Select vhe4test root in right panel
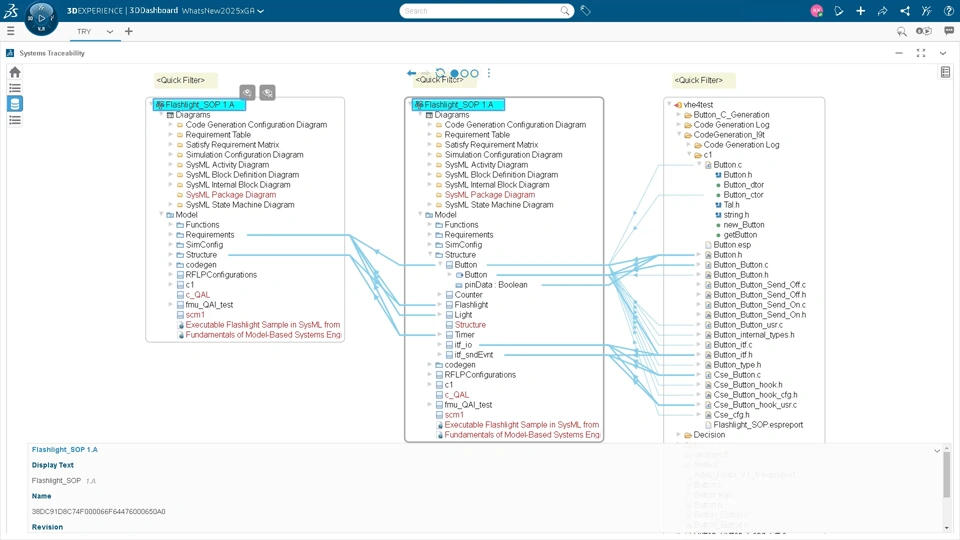Viewport: 960px width, 540px height. 698,105
